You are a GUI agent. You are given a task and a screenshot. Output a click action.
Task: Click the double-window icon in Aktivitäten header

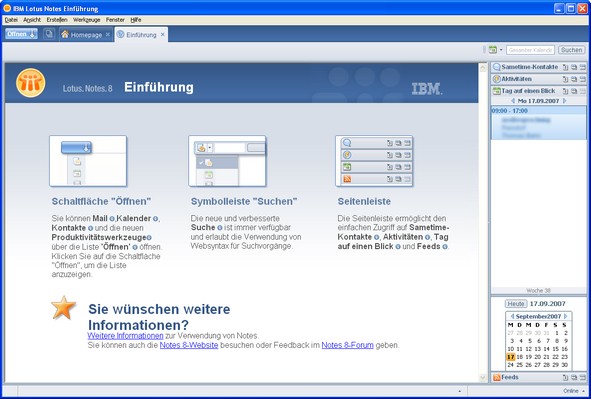click(x=574, y=79)
